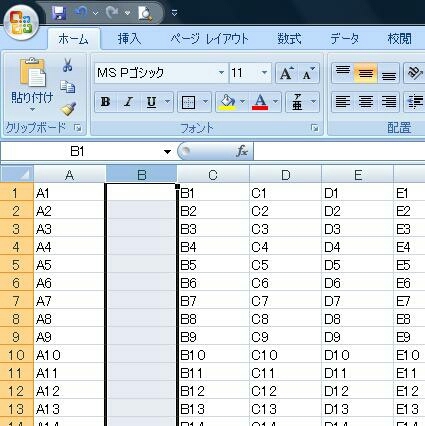Decrease the cell indent
Image resolution: width=425 pixels, height=426 pixels.
(x=415, y=102)
